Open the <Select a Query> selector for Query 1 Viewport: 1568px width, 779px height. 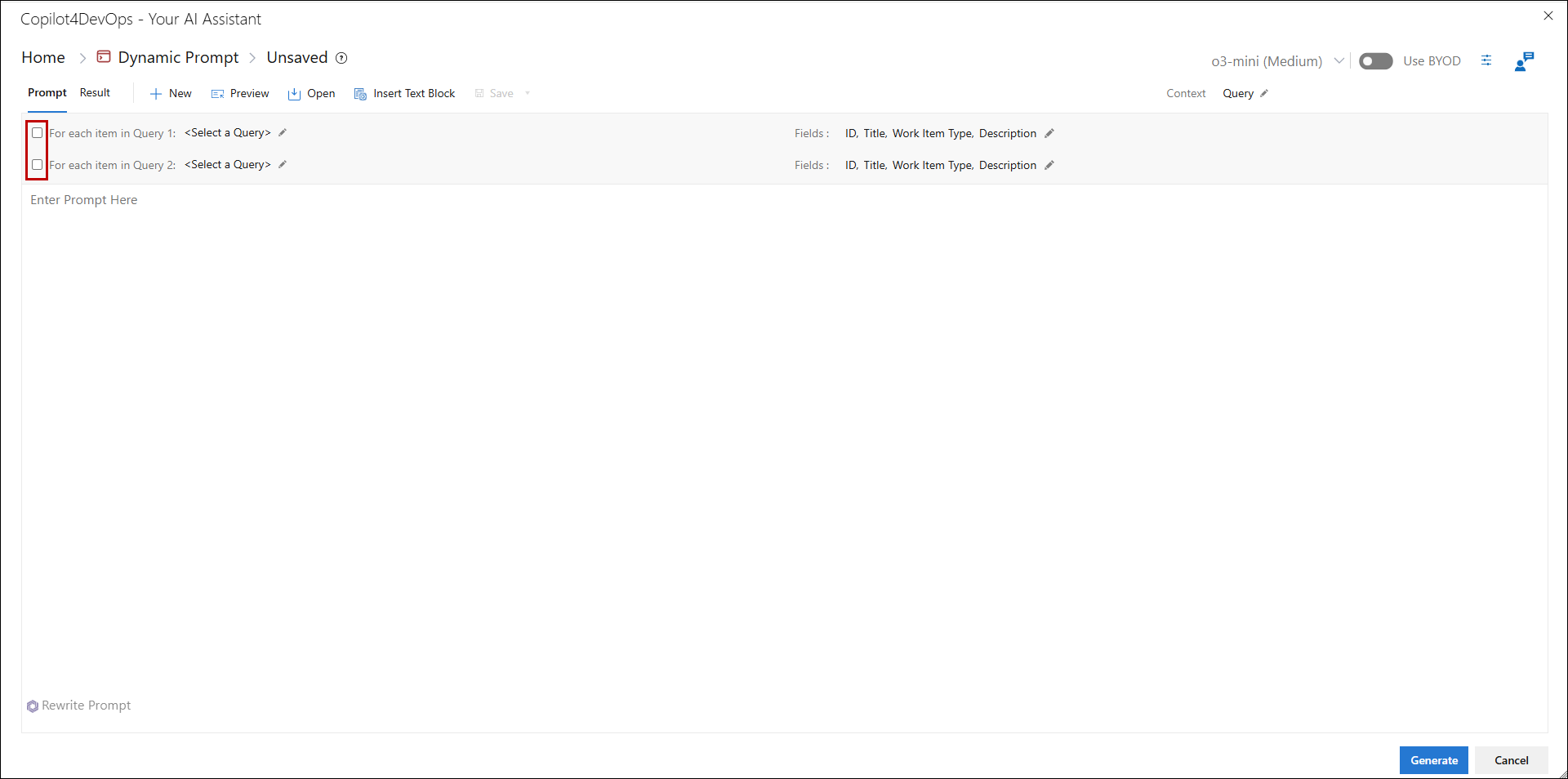click(227, 133)
